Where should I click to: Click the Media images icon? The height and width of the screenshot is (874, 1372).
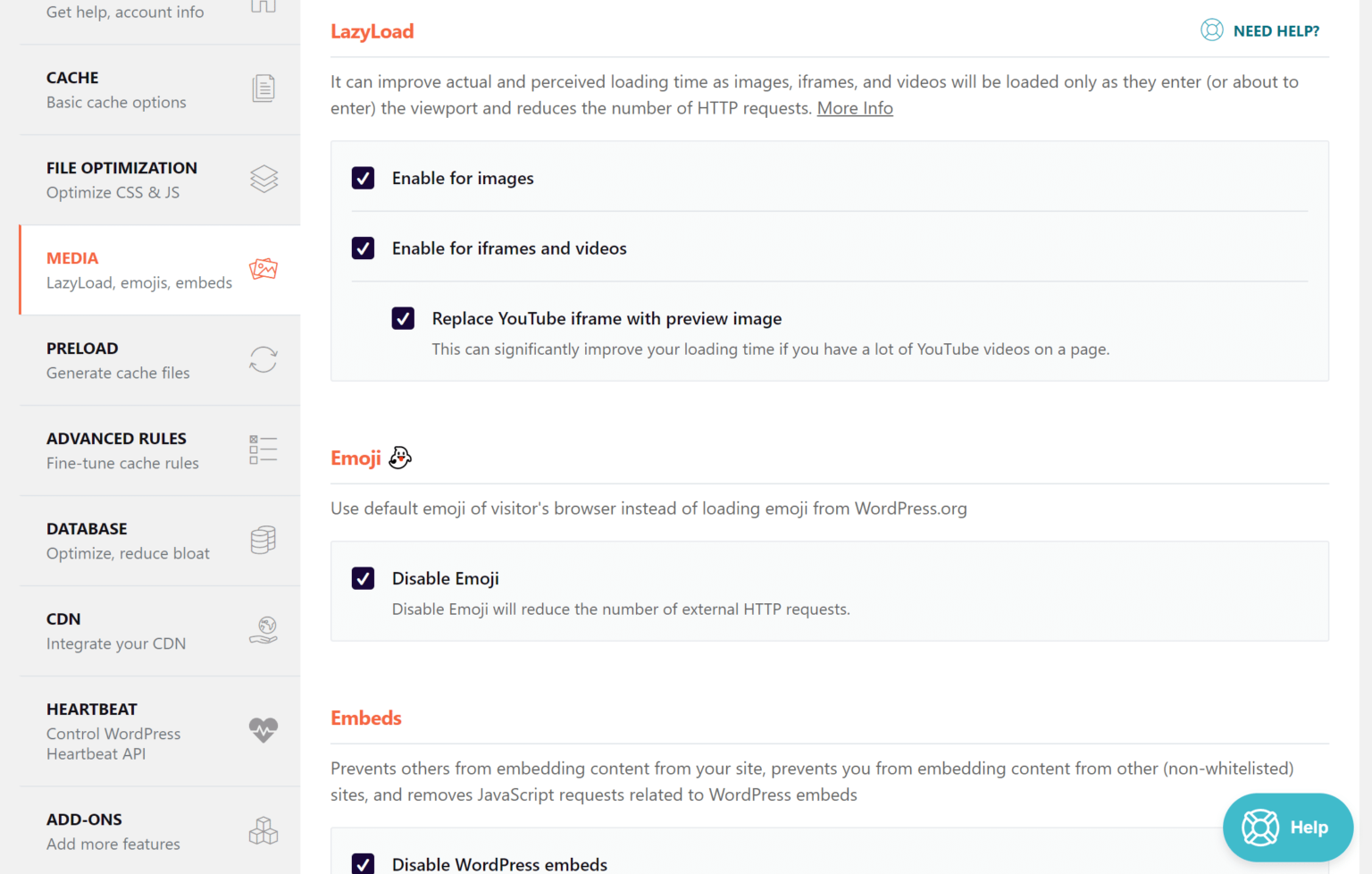(264, 269)
